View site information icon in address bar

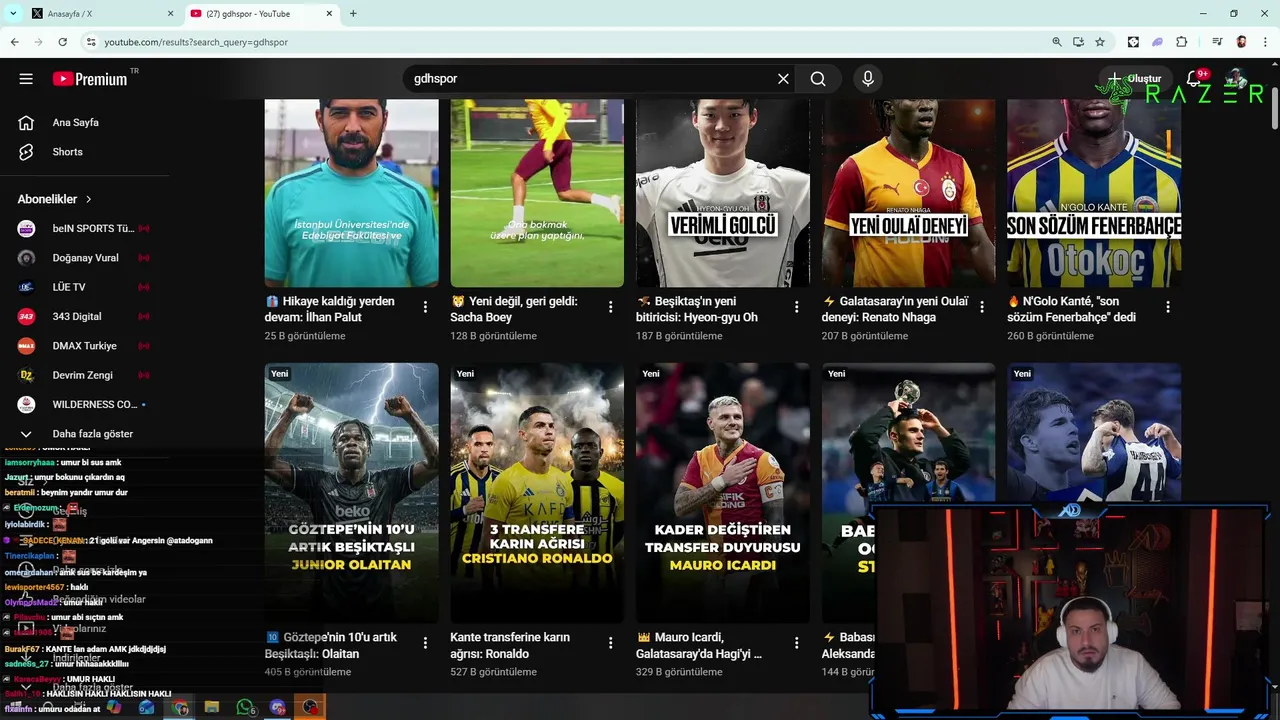tap(91, 42)
